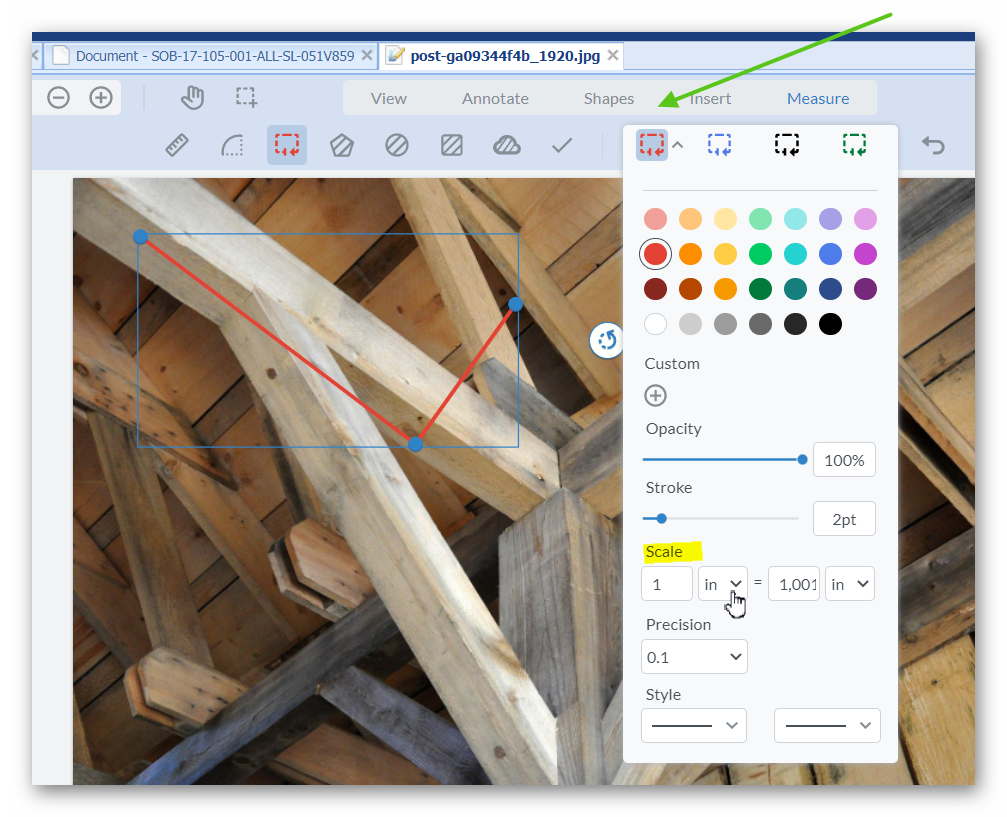Click the zoom in plus icon

(x=100, y=98)
